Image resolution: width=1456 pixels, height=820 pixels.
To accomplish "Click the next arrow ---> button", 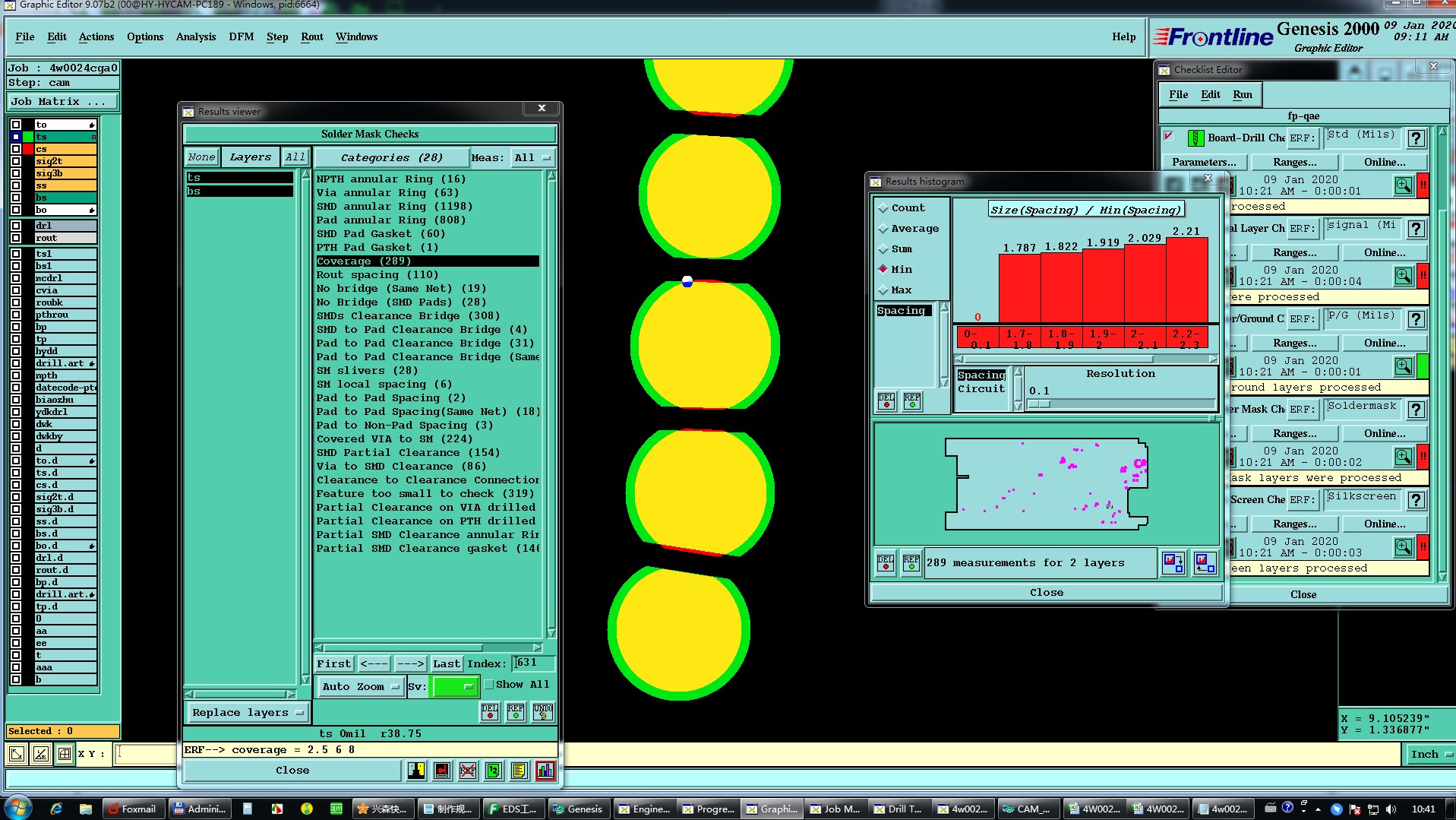I will 410,664.
